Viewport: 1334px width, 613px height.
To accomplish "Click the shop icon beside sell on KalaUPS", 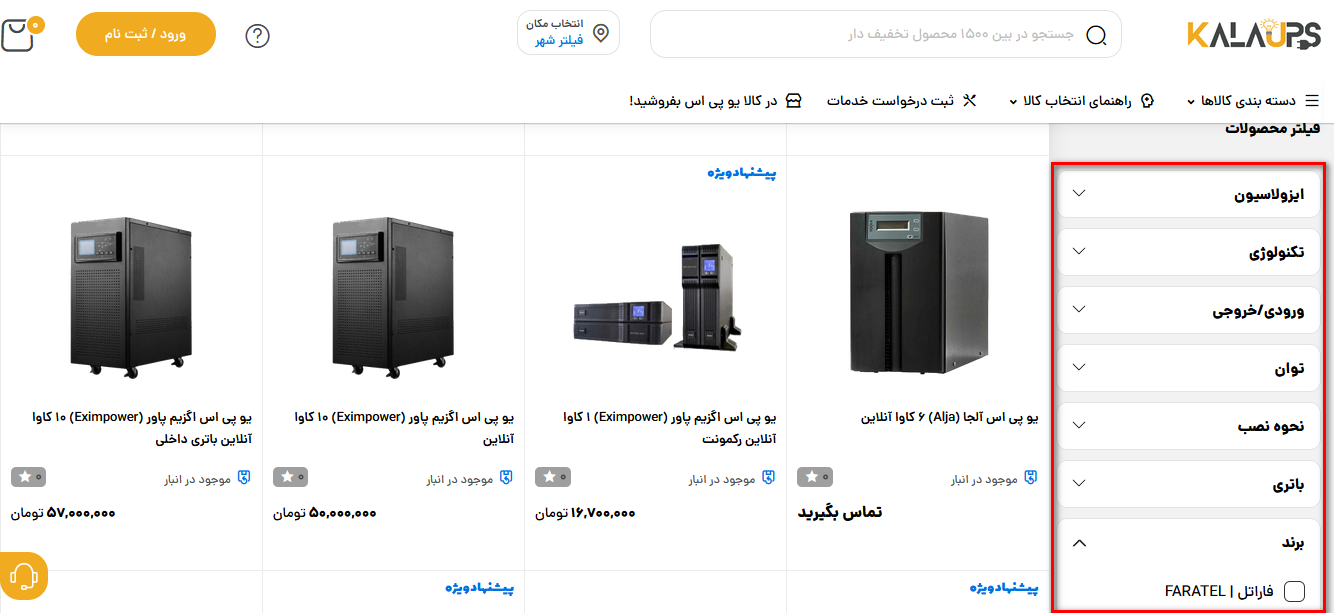I will click(x=794, y=101).
